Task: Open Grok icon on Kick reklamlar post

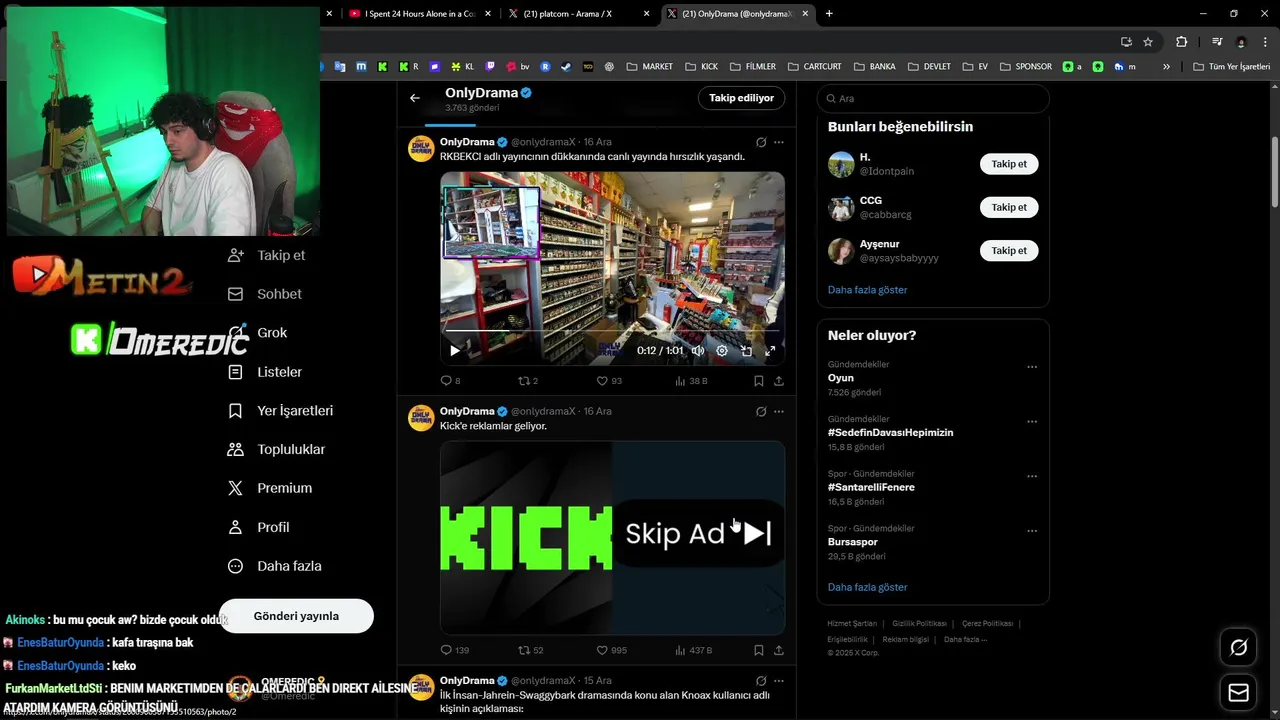Action: point(761,411)
